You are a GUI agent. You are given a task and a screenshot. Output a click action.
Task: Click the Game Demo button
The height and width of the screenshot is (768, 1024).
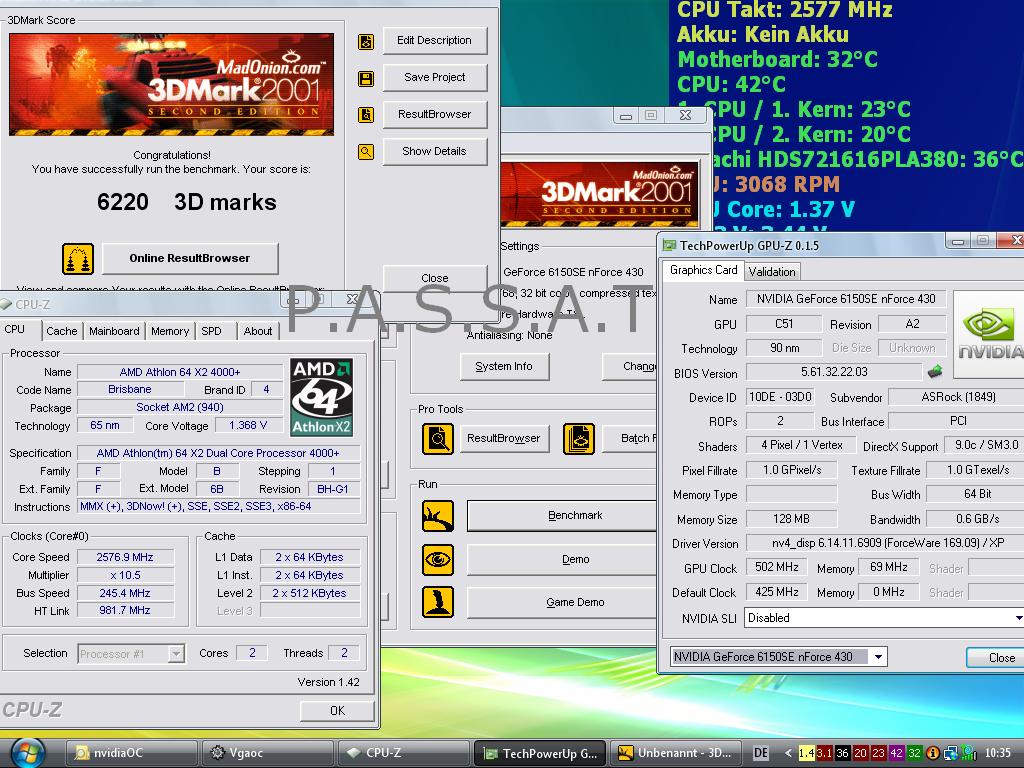click(x=562, y=602)
